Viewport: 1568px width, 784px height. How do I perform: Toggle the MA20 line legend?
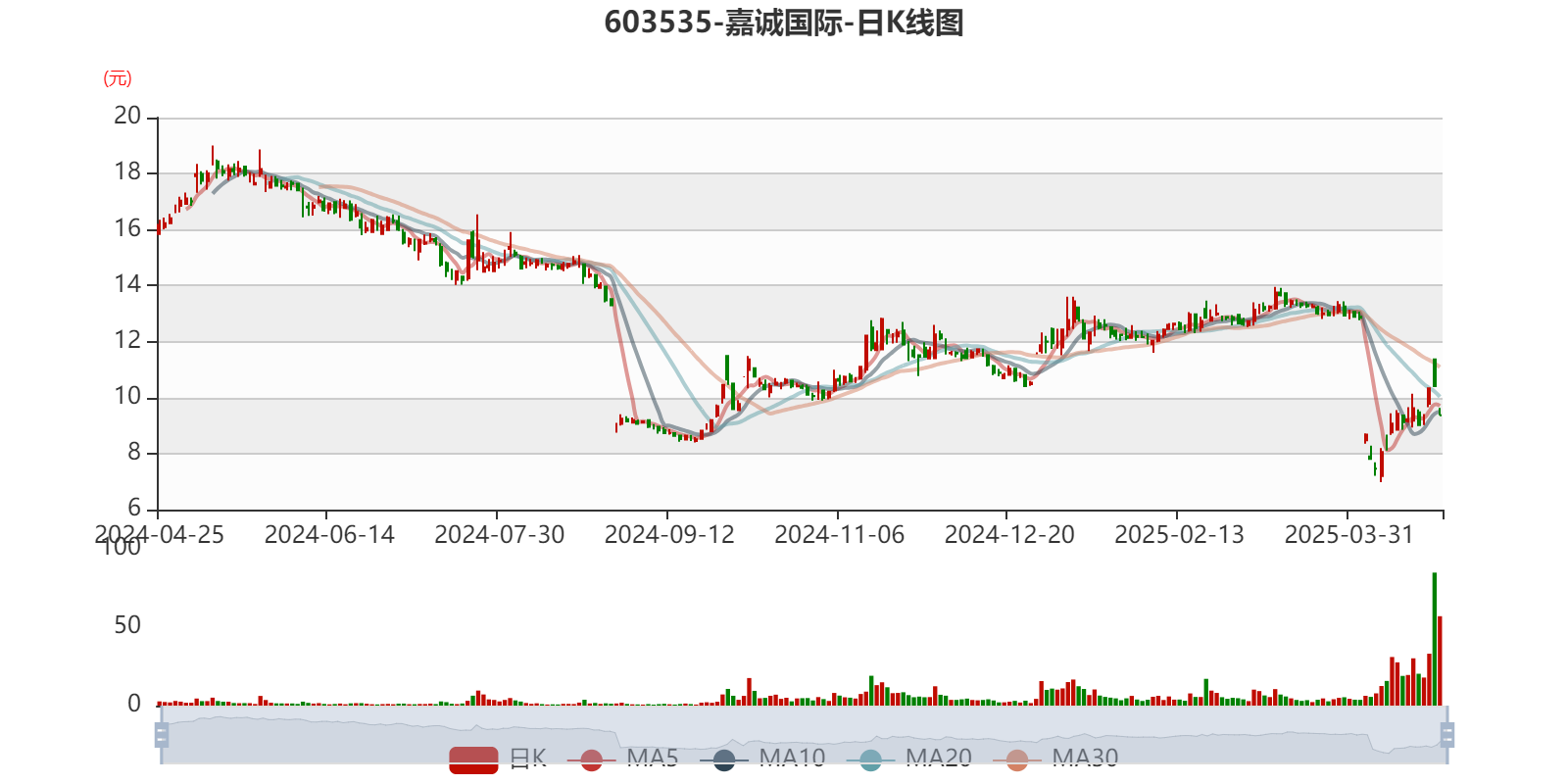point(909,759)
